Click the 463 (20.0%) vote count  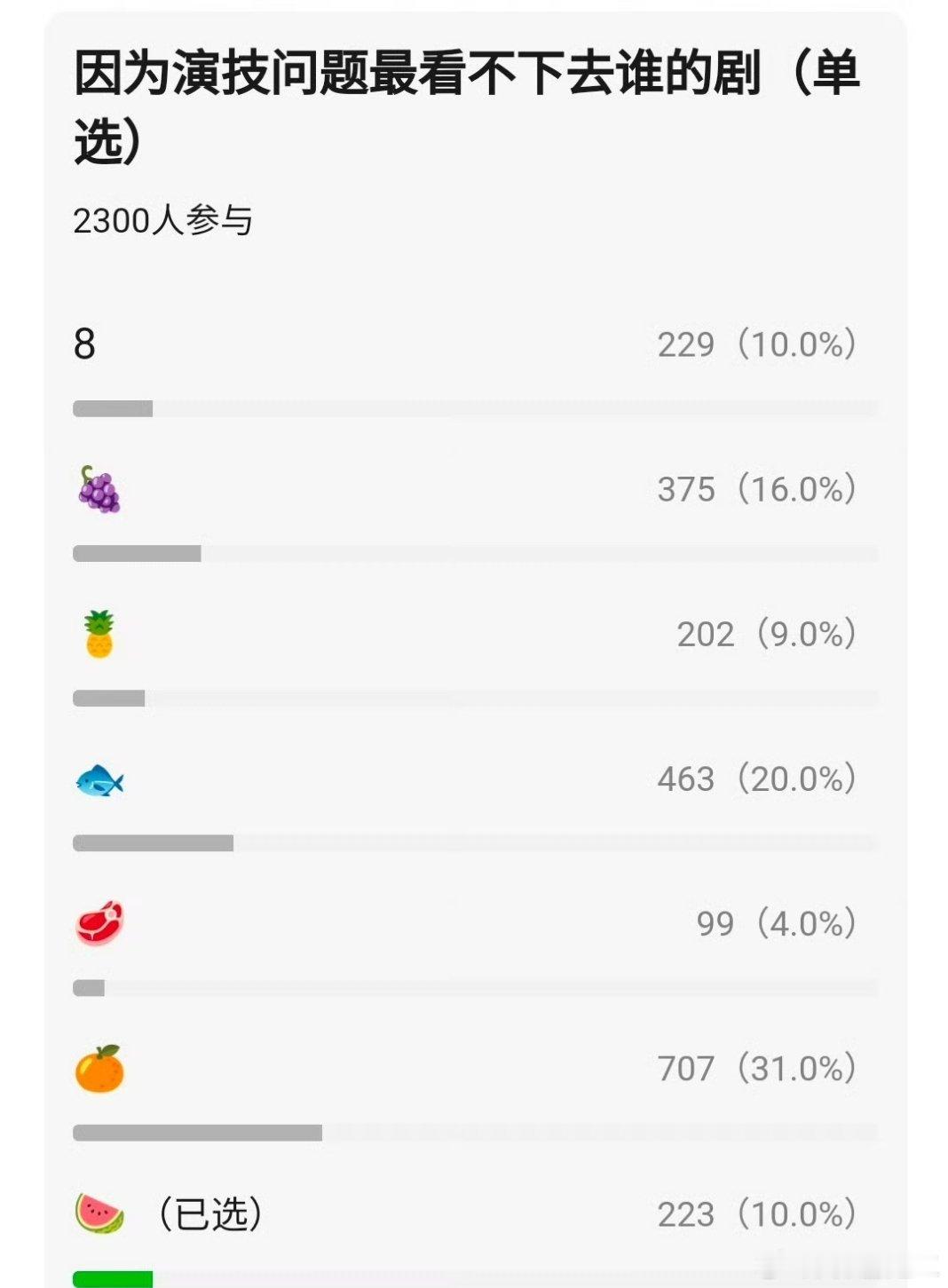pyautogui.click(x=757, y=778)
